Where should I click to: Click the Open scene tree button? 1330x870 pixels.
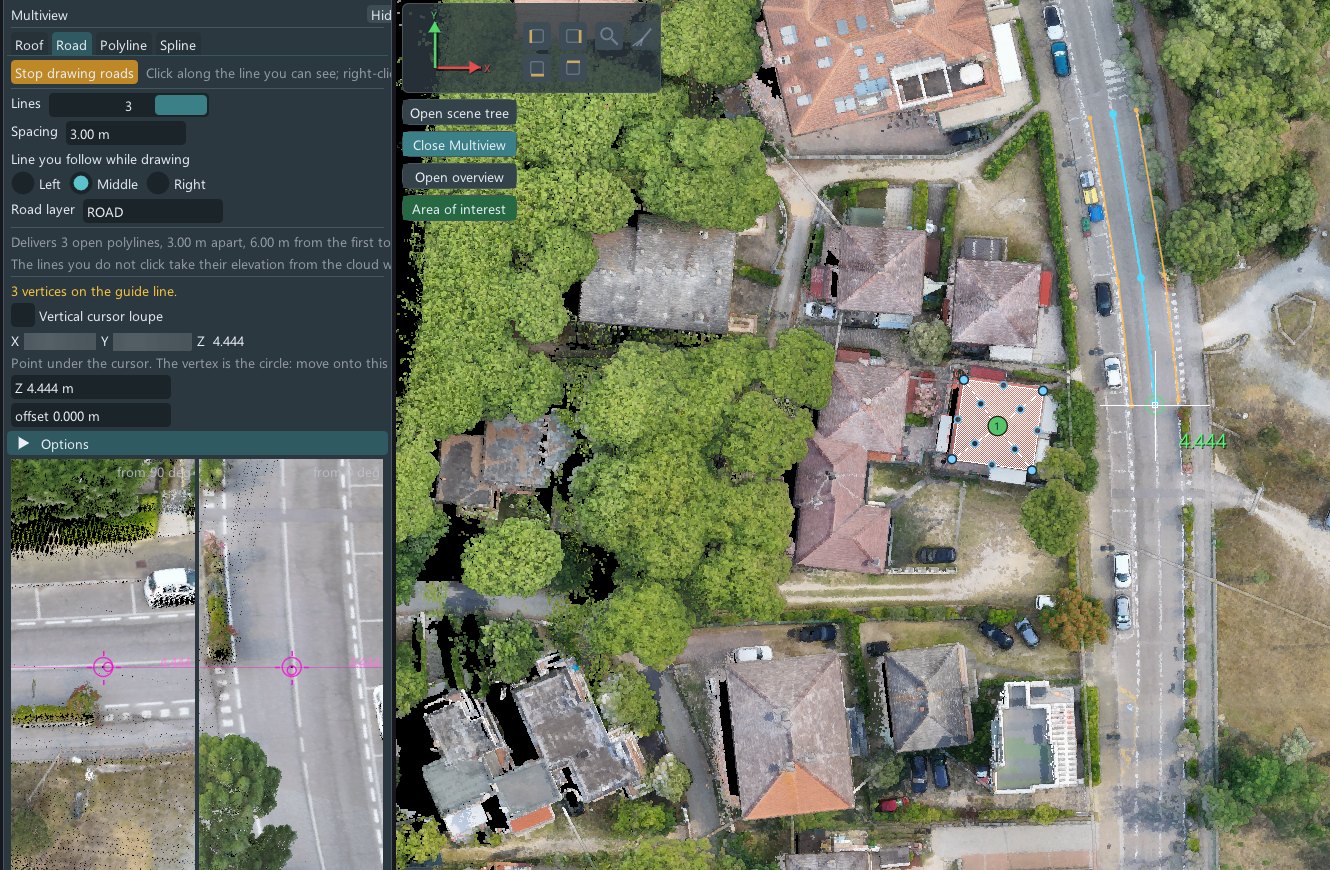pyautogui.click(x=459, y=113)
